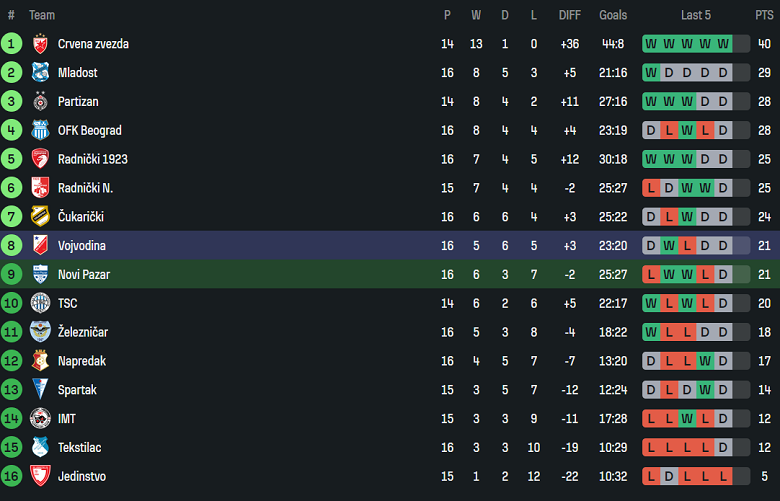Click the OFK Beograd team logo
780x501 pixels.
coord(40,131)
